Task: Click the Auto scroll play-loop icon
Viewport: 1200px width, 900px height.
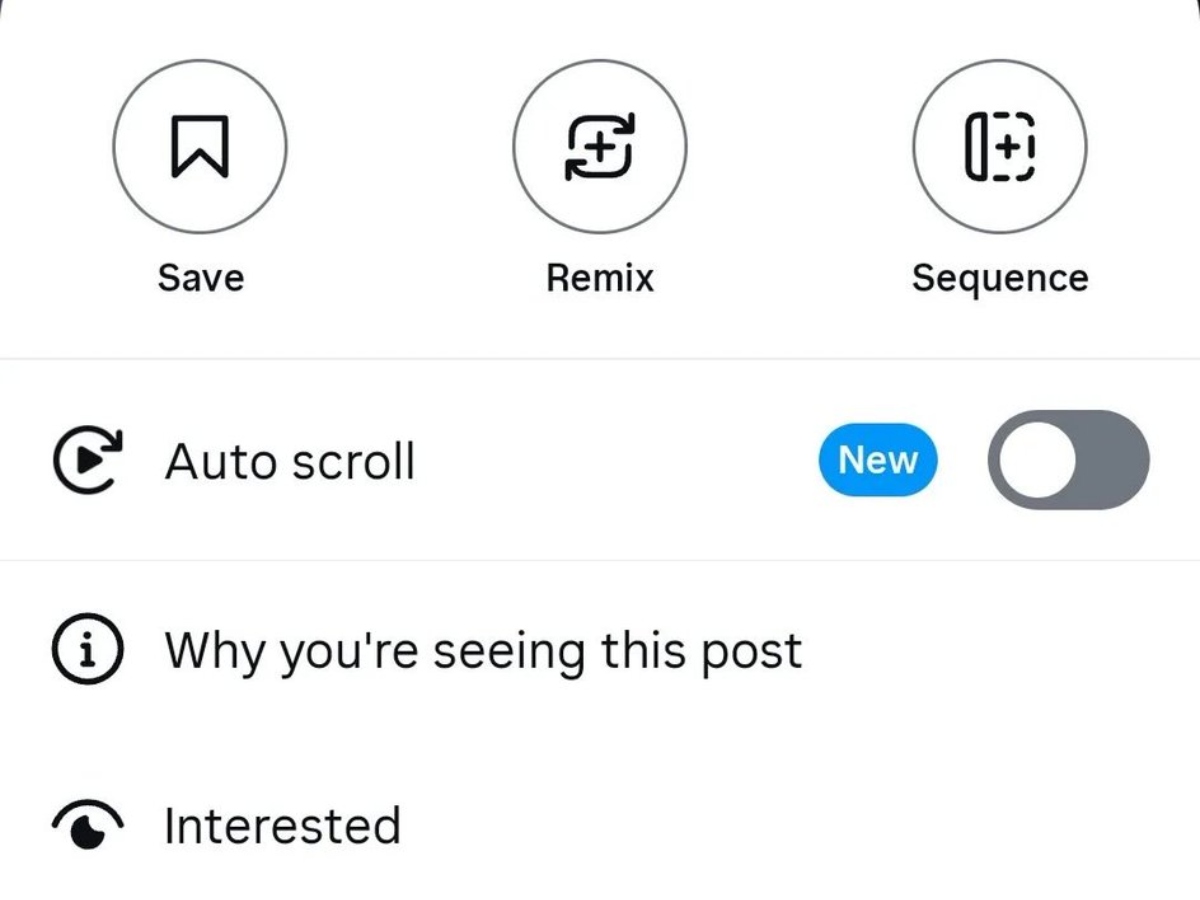Action: (87, 461)
